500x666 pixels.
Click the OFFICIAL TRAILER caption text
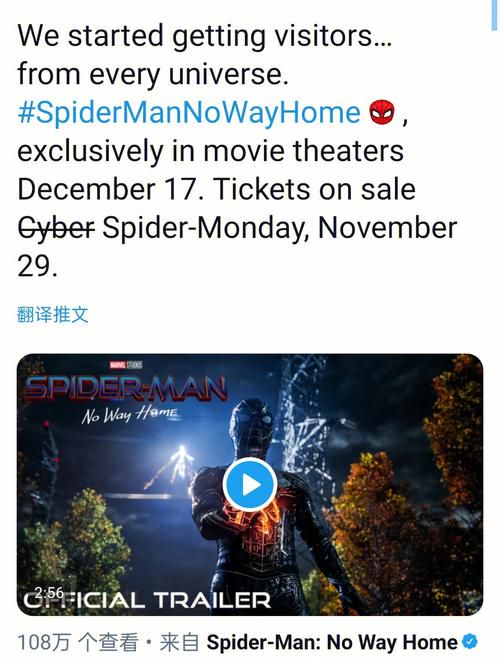[x=147, y=600]
